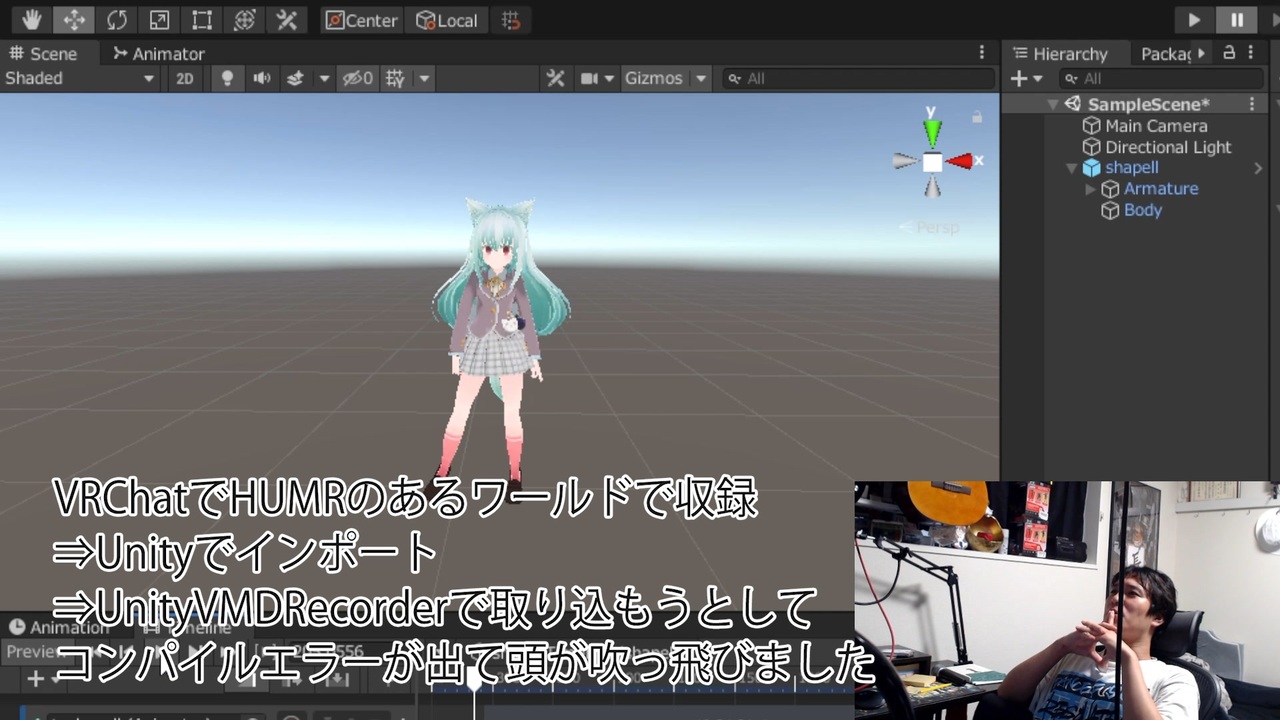
Task: Switch to the Packages tab
Action: pos(1167,54)
